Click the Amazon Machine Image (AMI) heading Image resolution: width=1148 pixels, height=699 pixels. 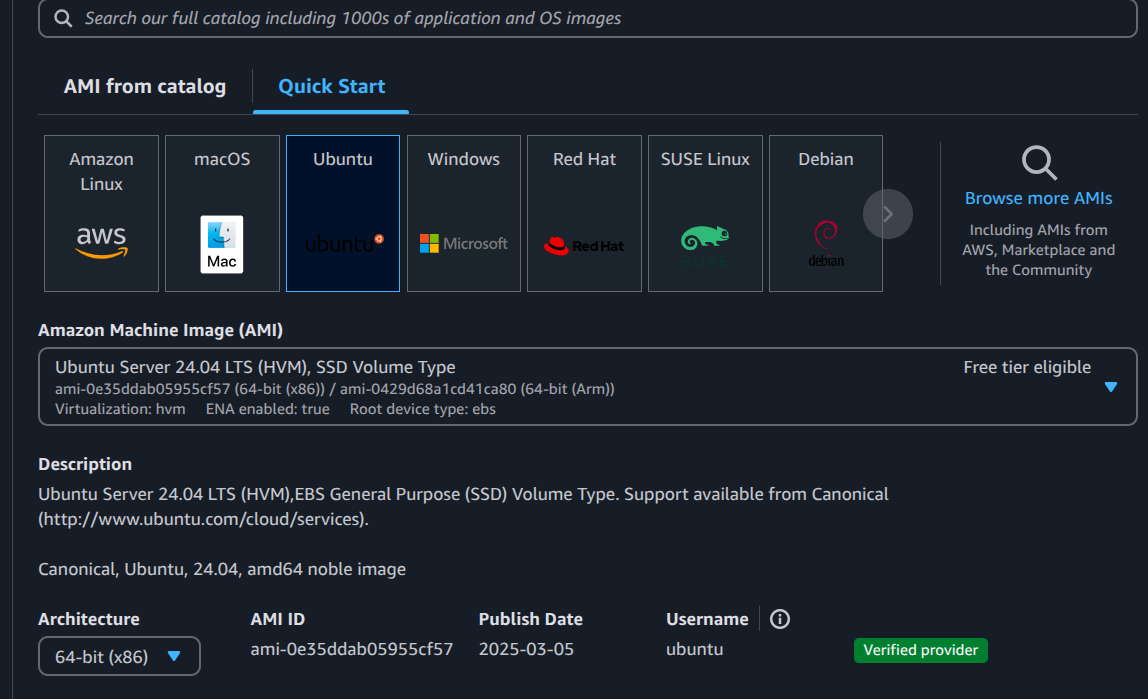point(160,330)
